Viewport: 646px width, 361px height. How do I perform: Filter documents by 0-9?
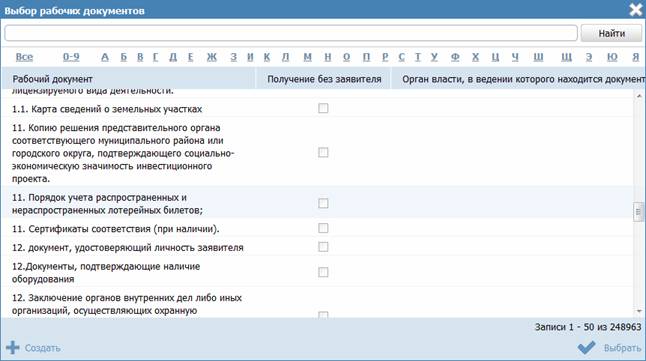(71, 57)
